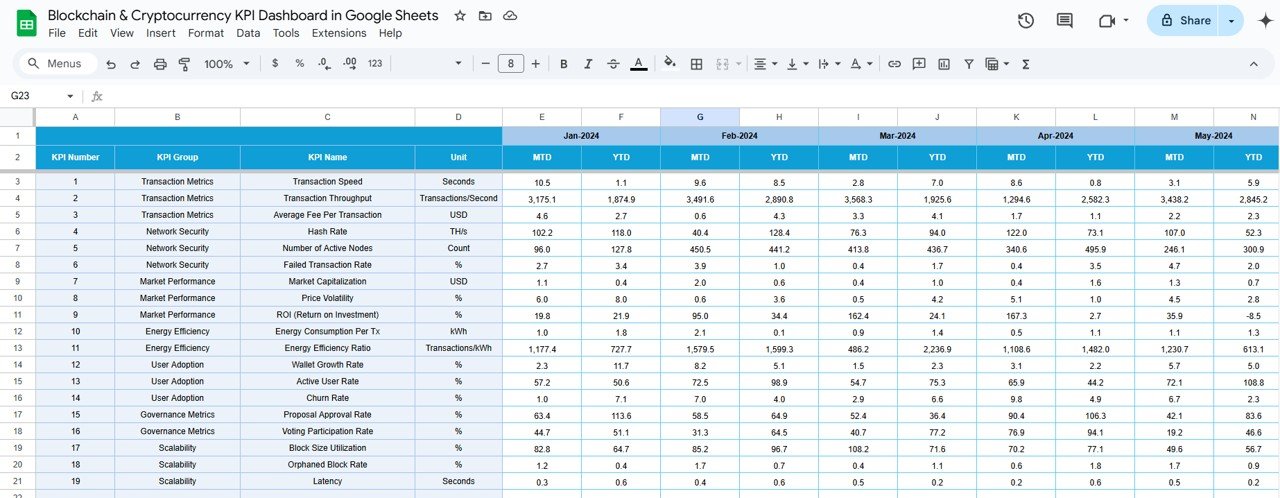
Task: Format as percent
Action: click(x=299, y=64)
